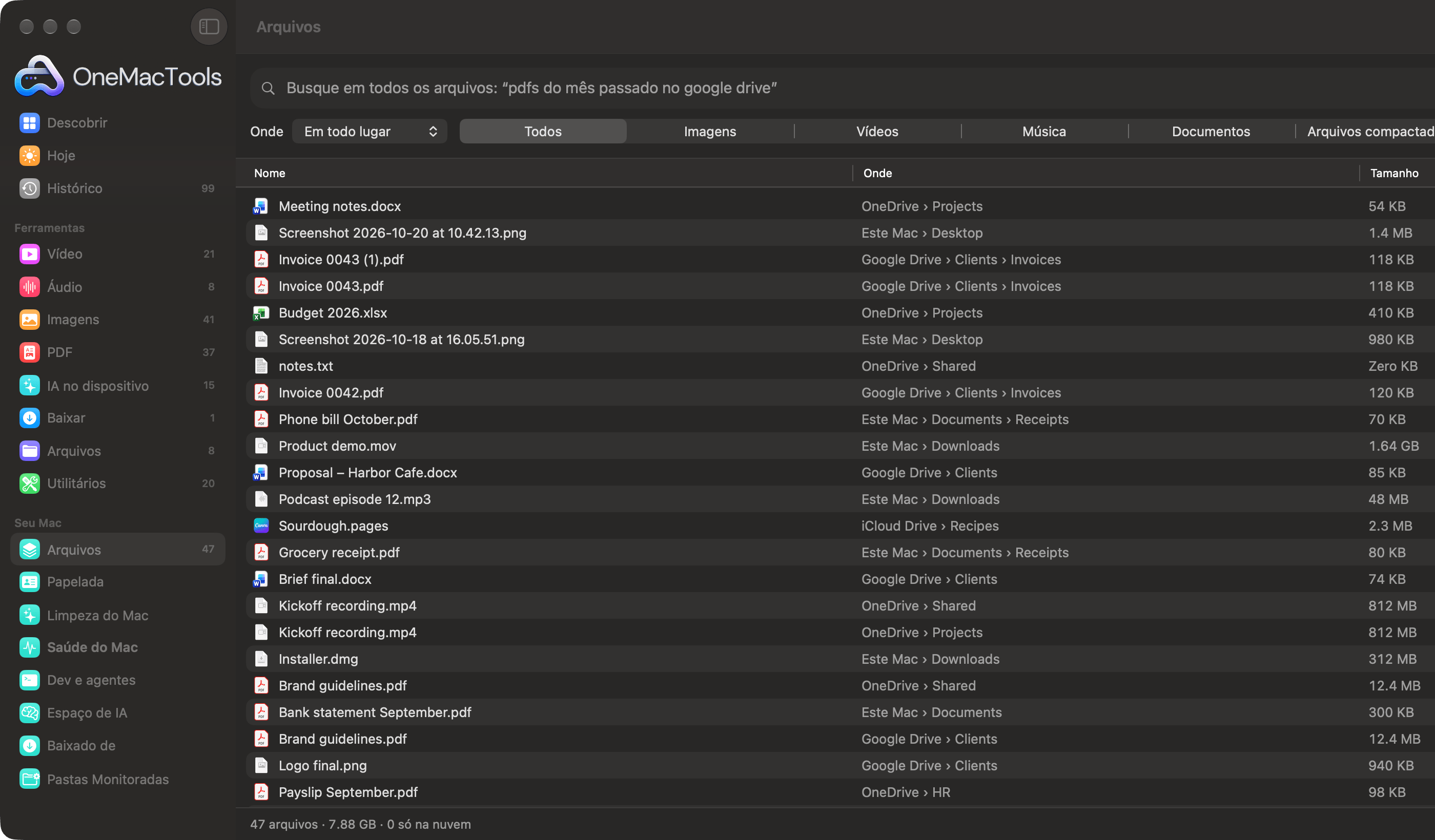
Task: Switch to the Documentos filter tab
Action: [1211, 132]
